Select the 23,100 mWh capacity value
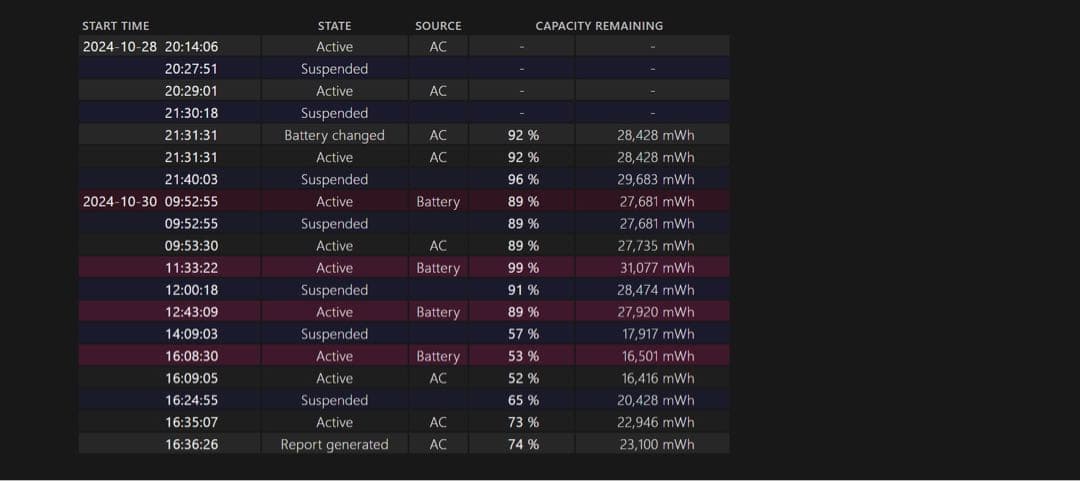This screenshot has height=481, width=1080. [656, 445]
